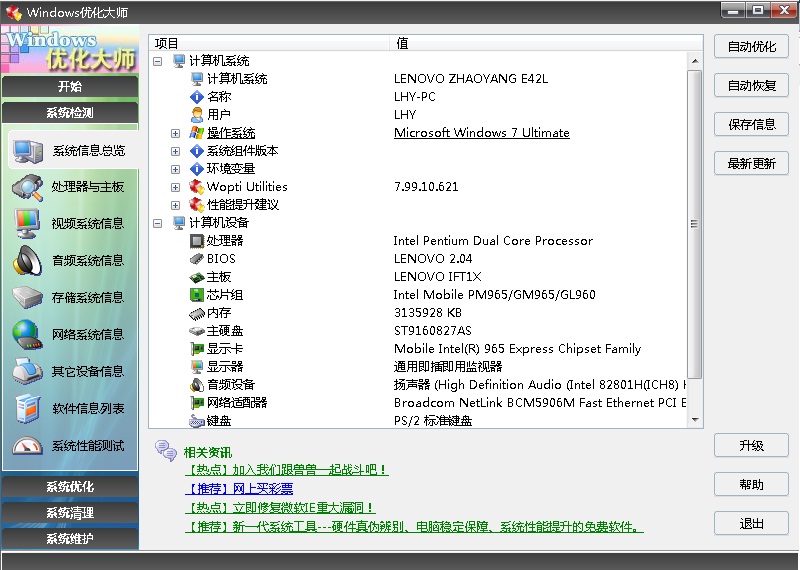Expand the 操作系统 tree node
The height and width of the screenshot is (570, 800).
(x=176, y=134)
